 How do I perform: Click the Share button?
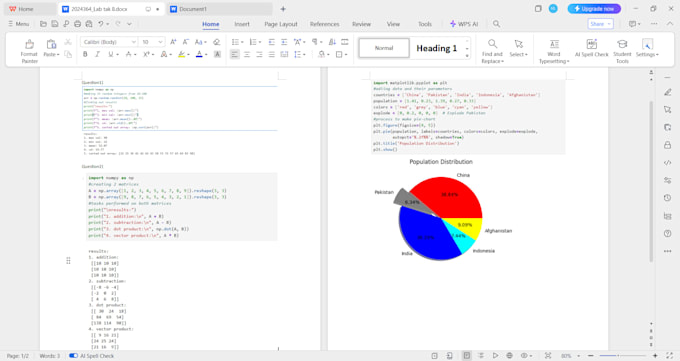click(601, 24)
